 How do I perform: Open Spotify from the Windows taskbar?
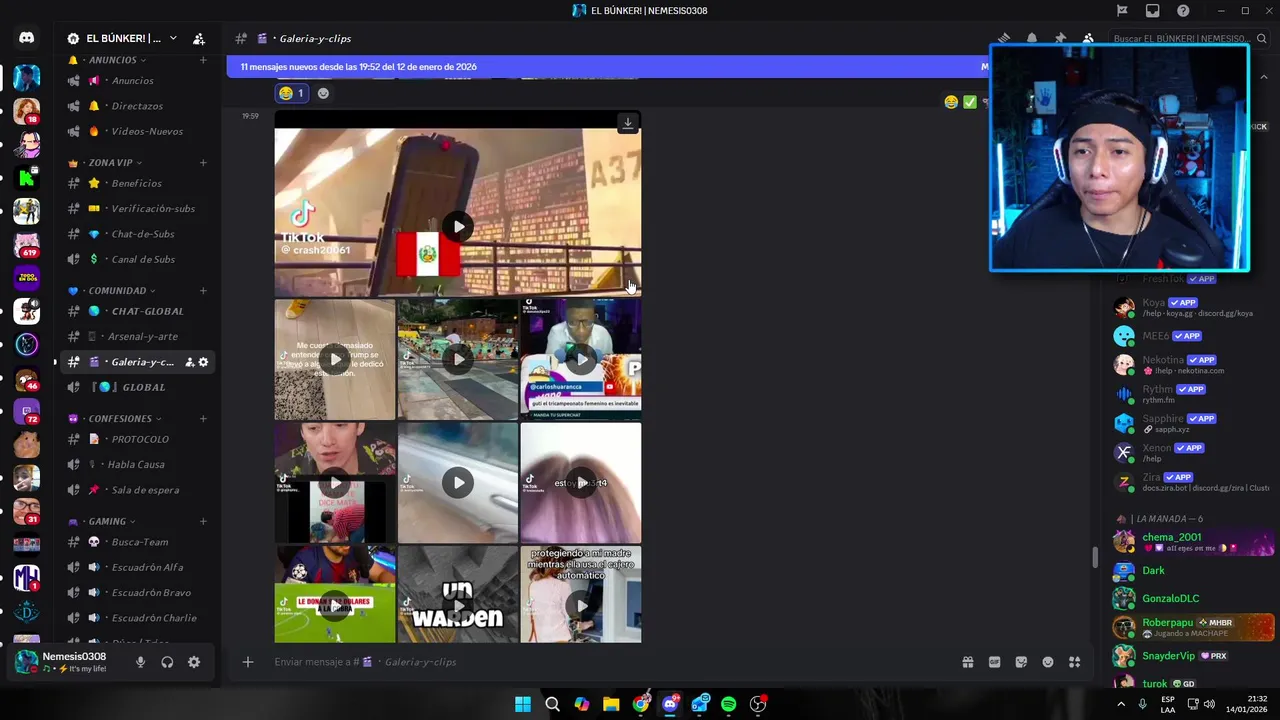pos(729,704)
